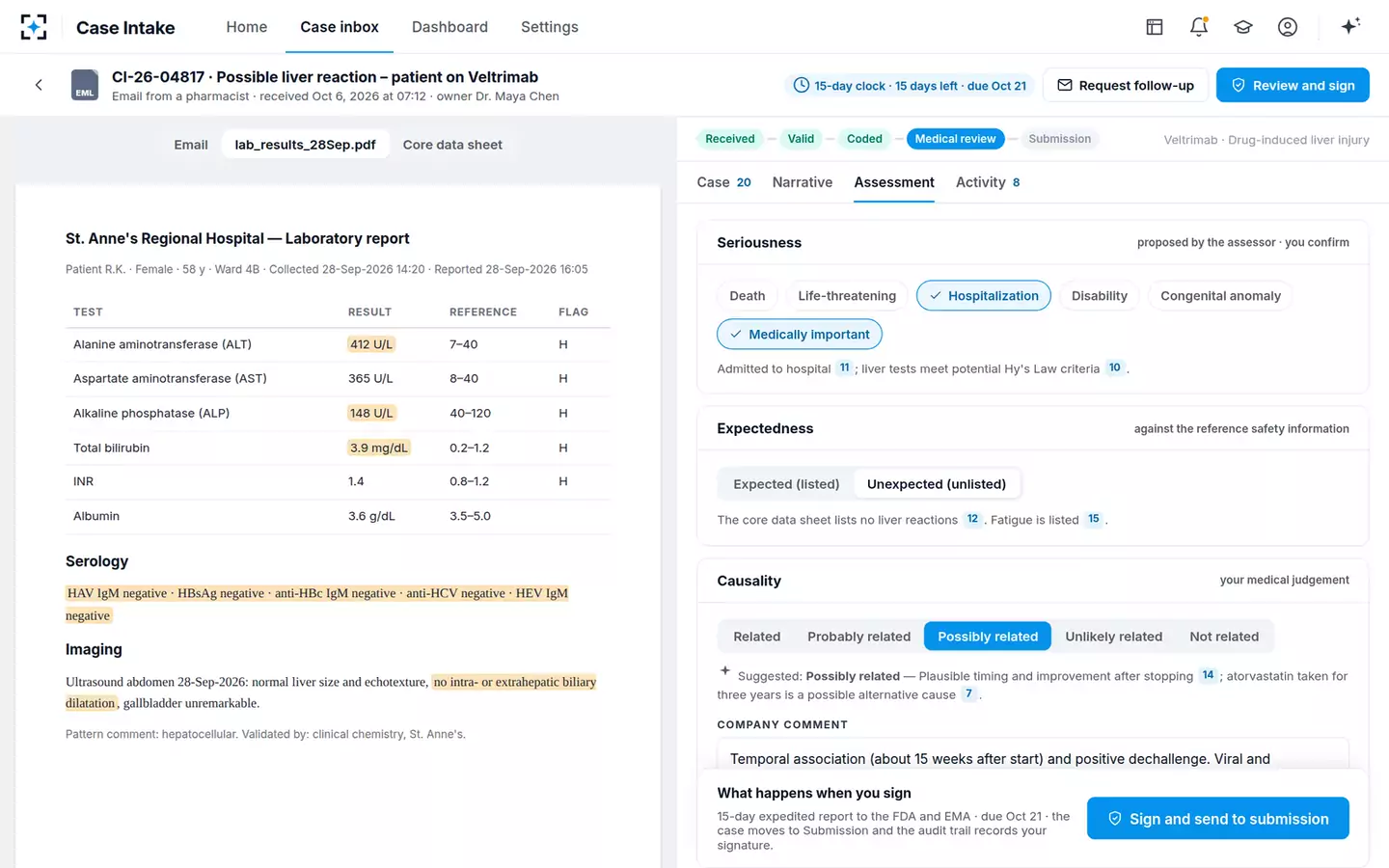The image size is (1389, 868).
Task: Select Expected (listed) option
Action: click(x=786, y=484)
